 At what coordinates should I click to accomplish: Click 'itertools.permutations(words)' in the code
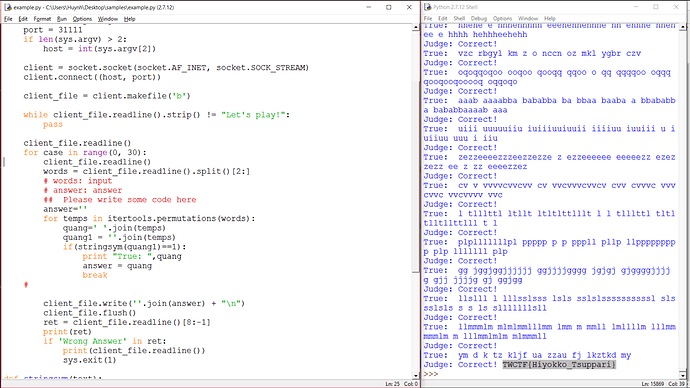[179, 219]
